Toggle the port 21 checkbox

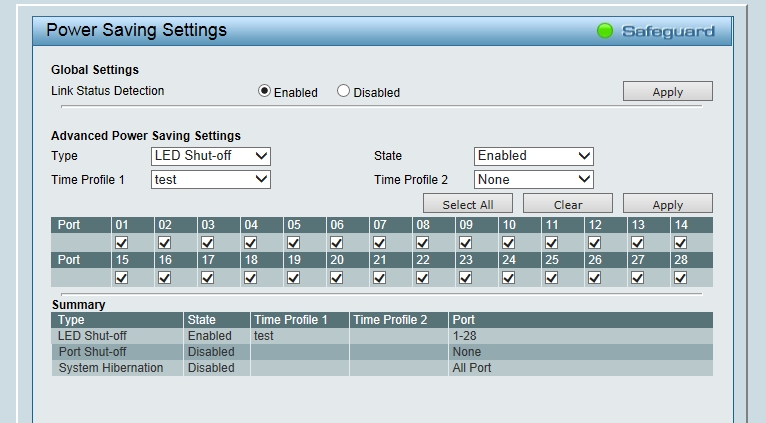pyautogui.click(x=379, y=278)
